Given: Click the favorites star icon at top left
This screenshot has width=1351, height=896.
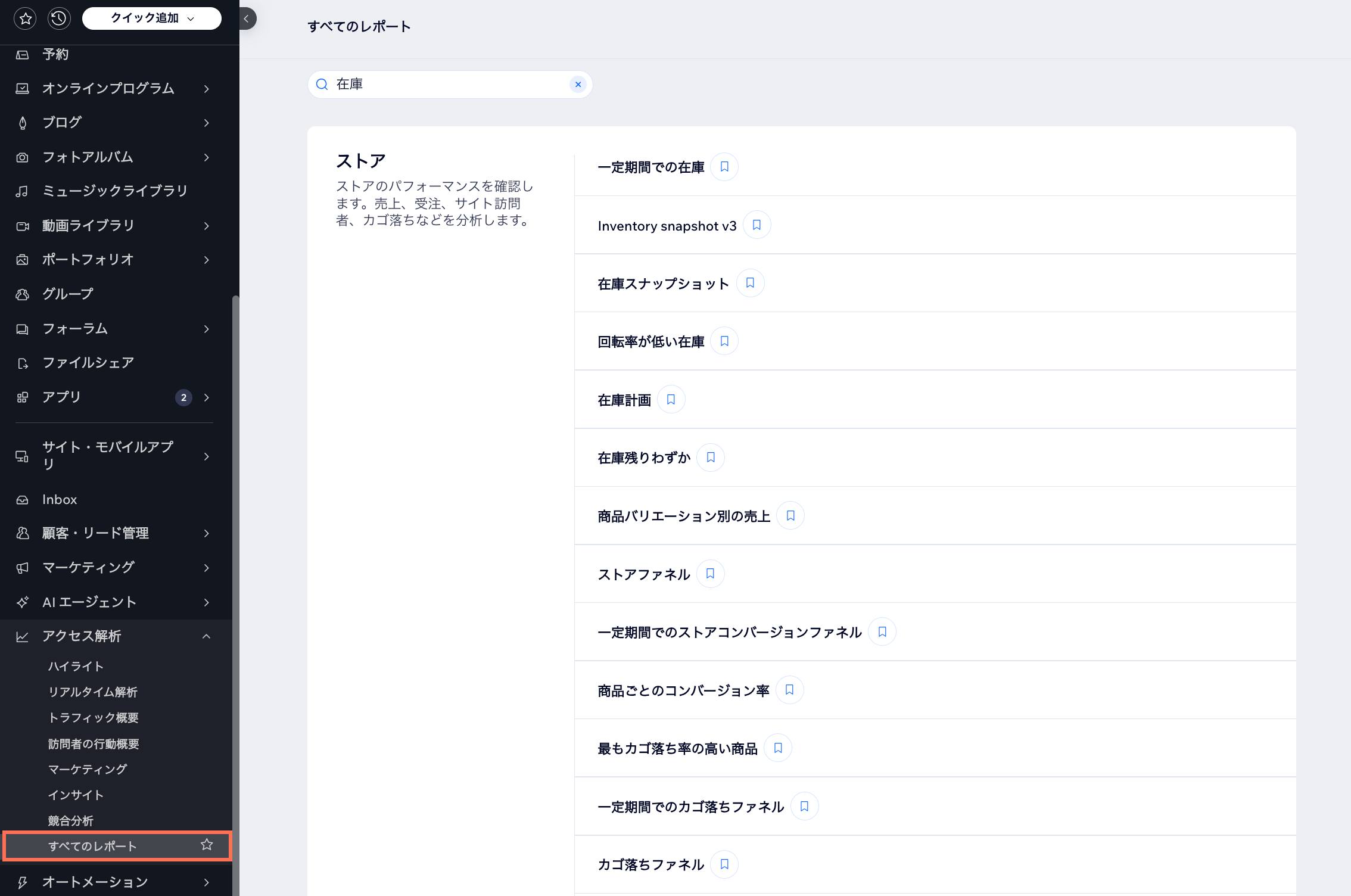Looking at the screenshot, I should click(x=25, y=18).
